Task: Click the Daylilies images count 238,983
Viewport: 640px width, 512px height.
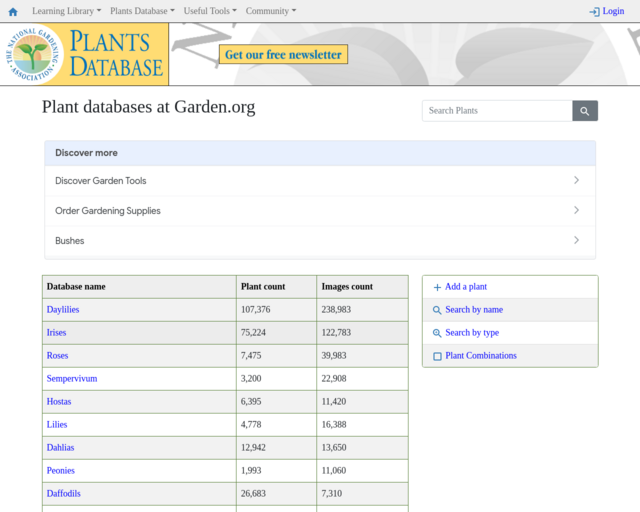Action: coord(336,309)
